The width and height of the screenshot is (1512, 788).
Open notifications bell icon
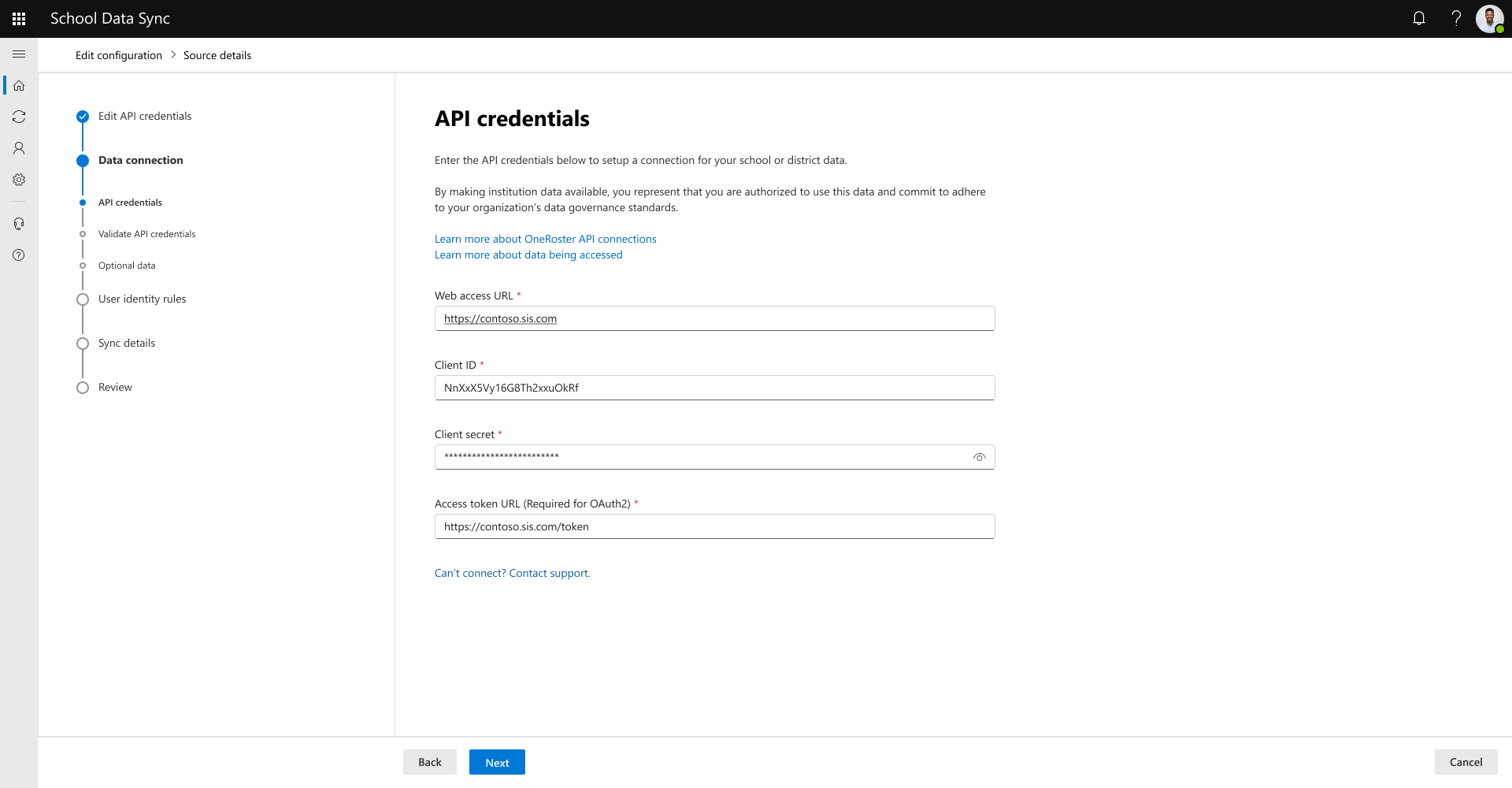pyautogui.click(x=1419, y=18)
